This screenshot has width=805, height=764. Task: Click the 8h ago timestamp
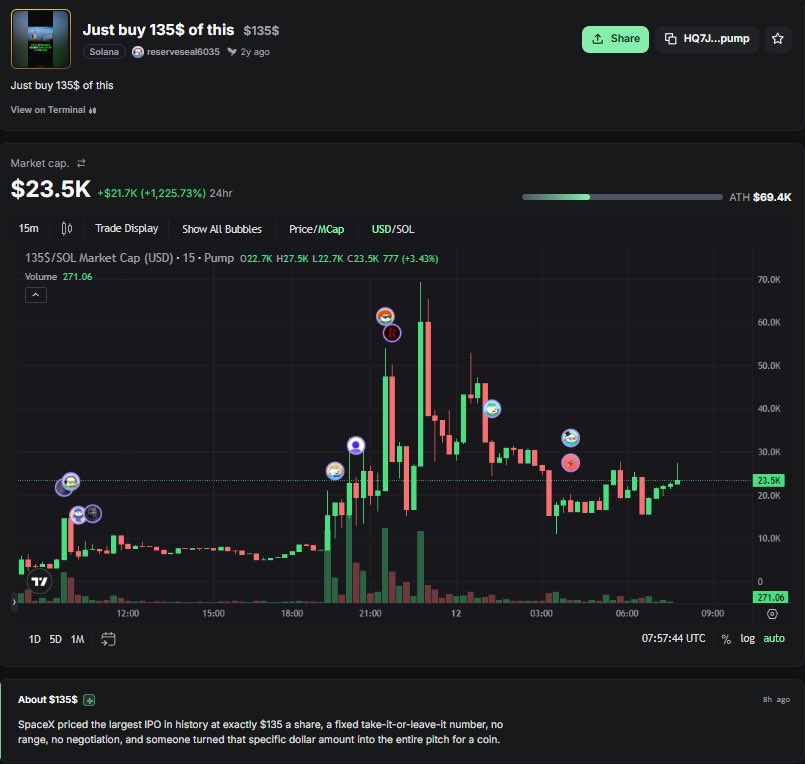(x=776, y=700)
